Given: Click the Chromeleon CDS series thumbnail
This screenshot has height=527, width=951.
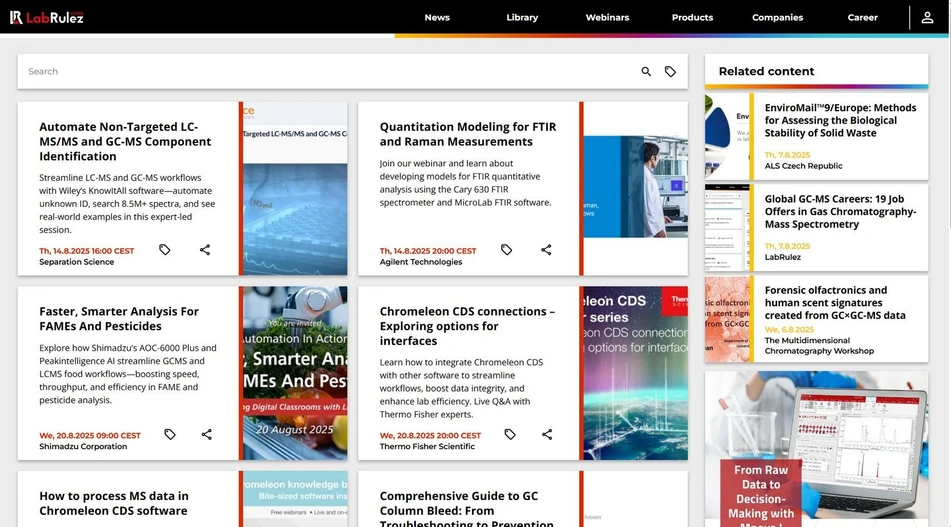Looking at the screenshot, I should pos(636,373).
